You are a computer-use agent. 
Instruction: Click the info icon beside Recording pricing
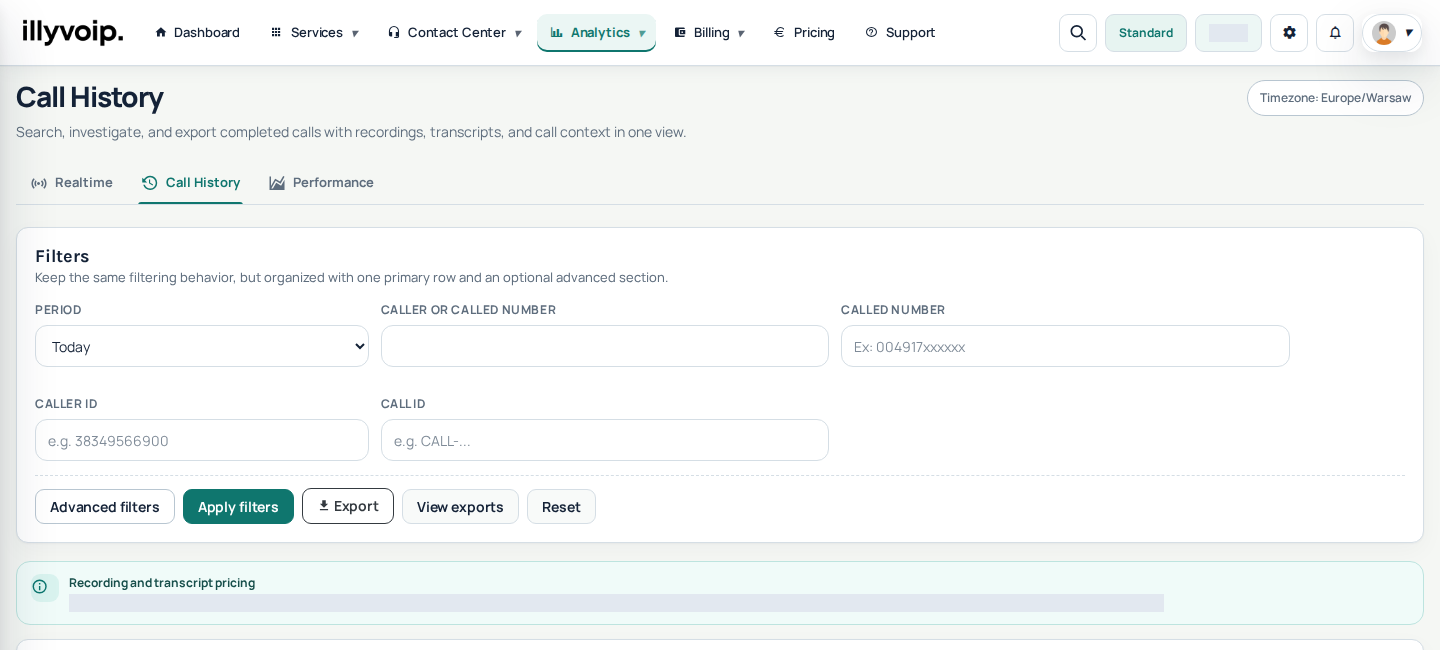tap(40, 587)
